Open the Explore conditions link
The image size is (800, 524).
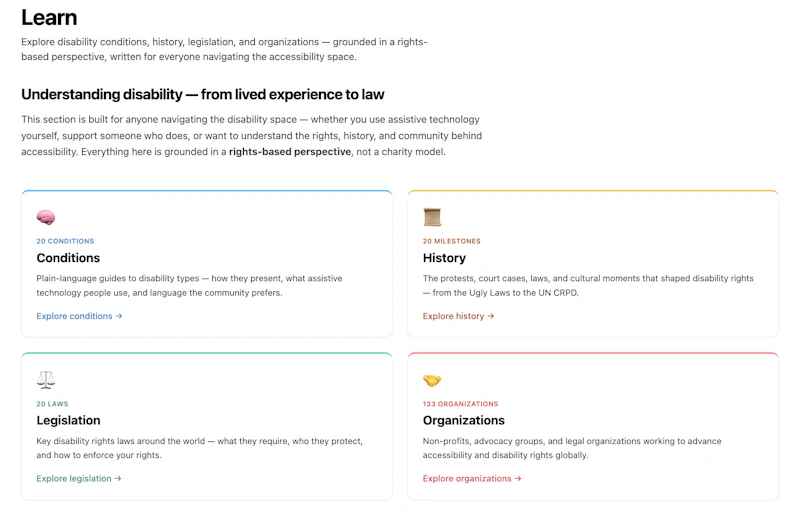coord(79,316)
